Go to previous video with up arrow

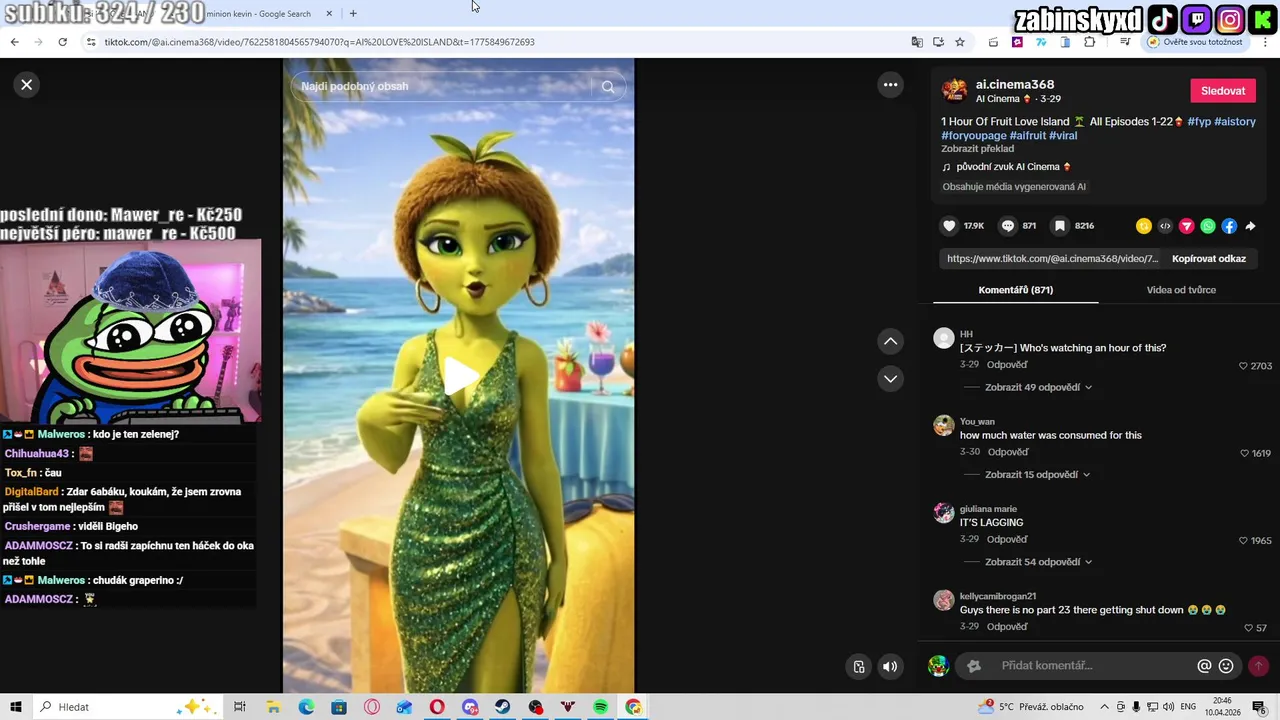point(890,342)
